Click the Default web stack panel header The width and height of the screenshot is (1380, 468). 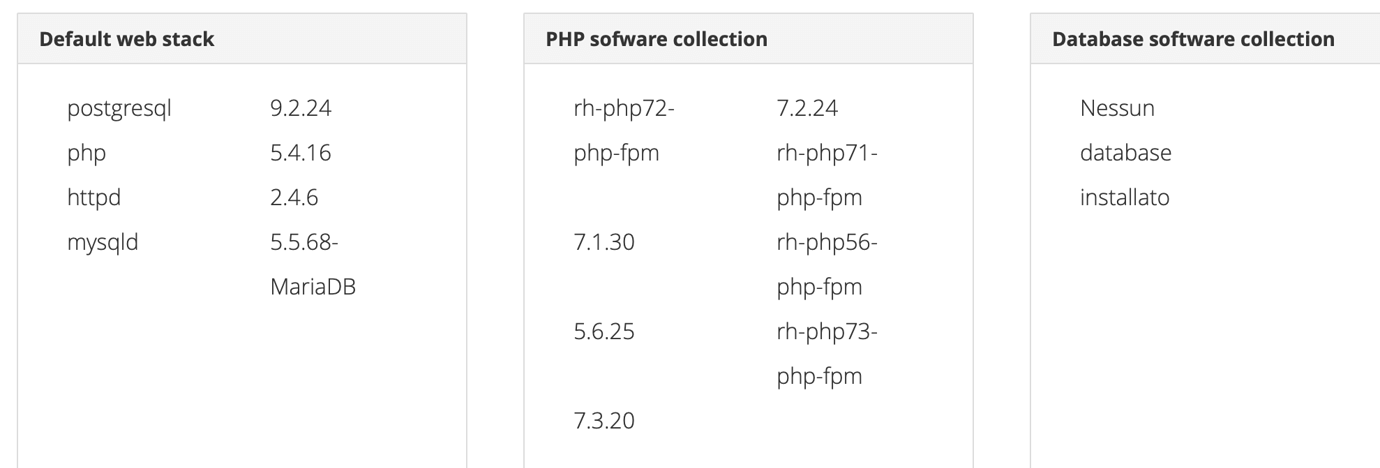pyautogui.click(x=242, y=39)
